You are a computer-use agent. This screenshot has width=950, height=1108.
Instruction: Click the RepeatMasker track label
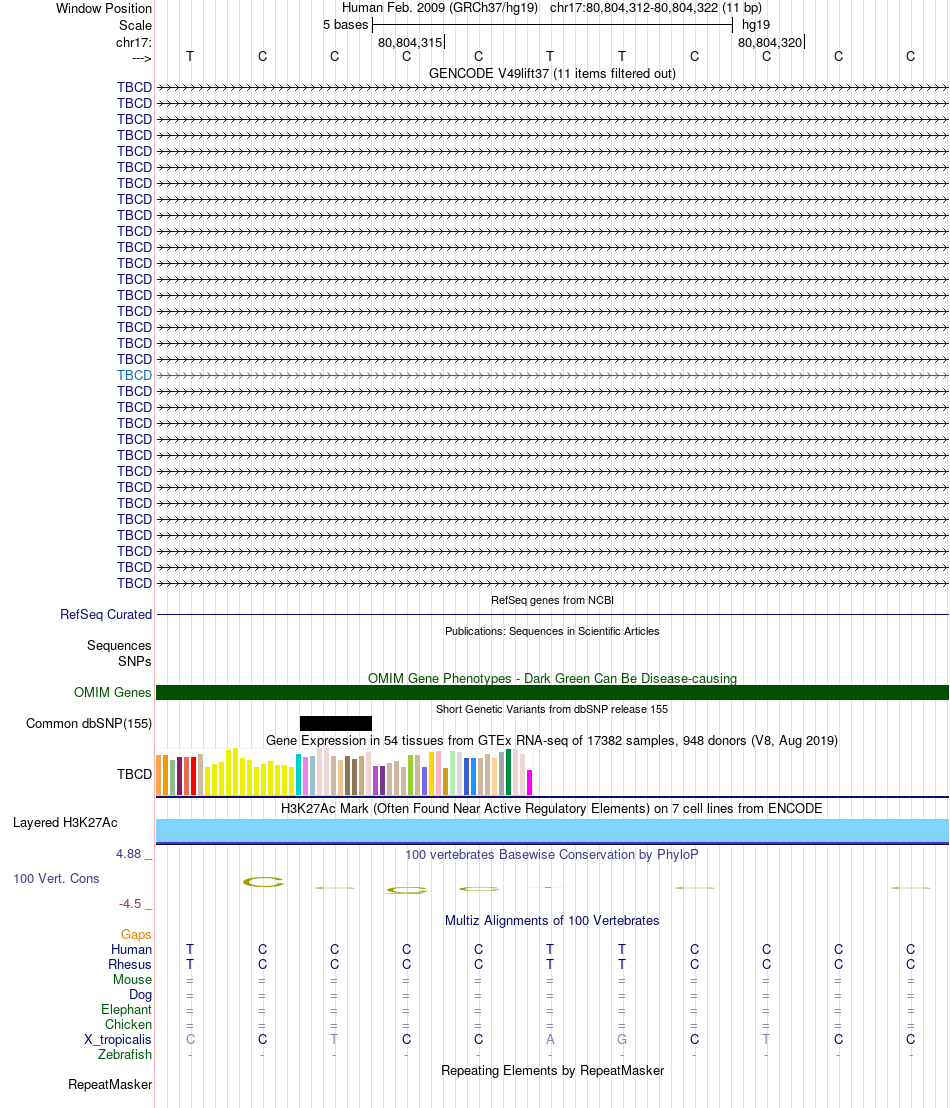(110, 1085)
